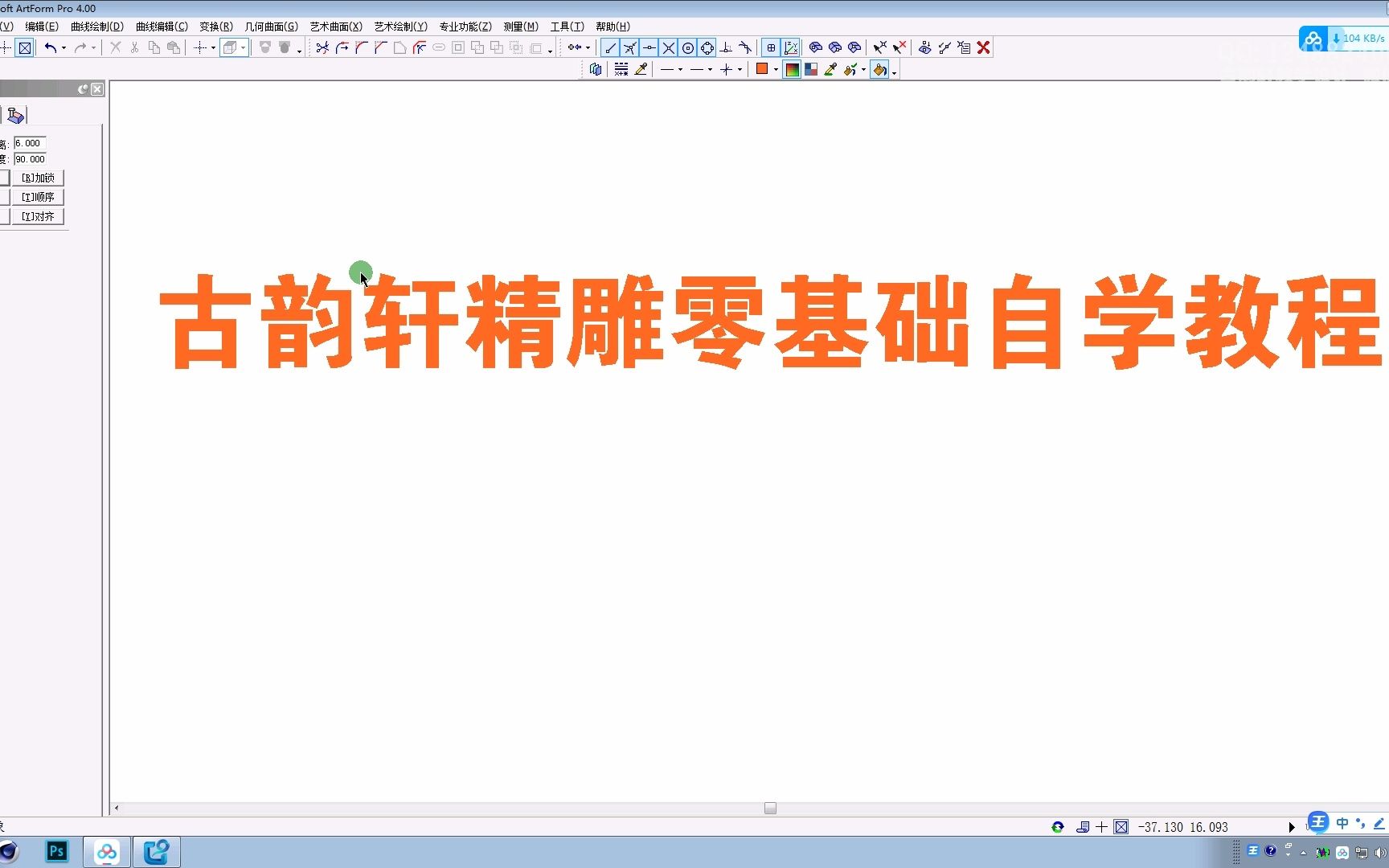1389x868 pixels.
Task: Toggle the crossed-box view mode button
Action: point(25,47)
